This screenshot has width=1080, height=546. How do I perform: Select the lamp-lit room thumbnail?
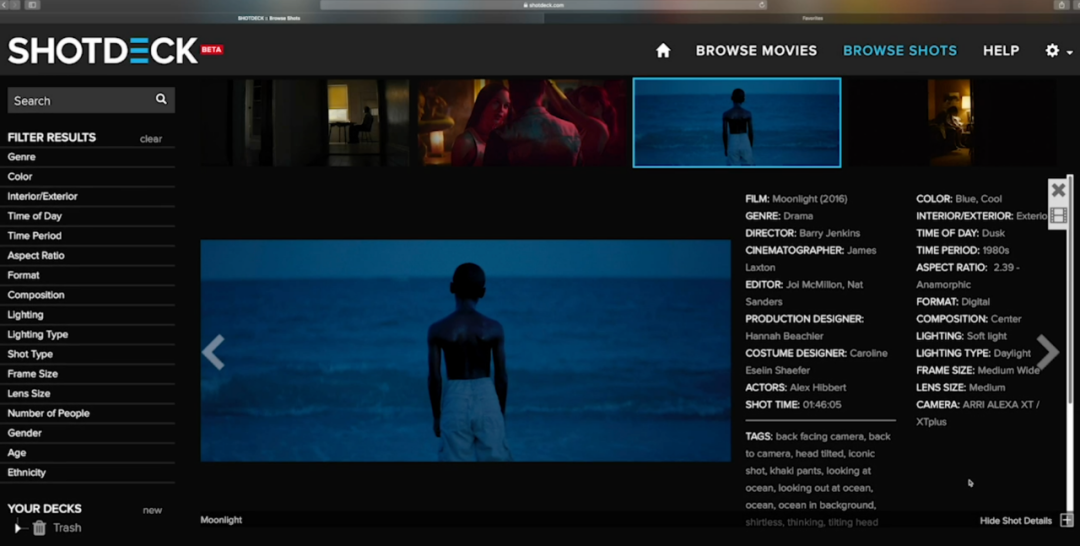951,123
